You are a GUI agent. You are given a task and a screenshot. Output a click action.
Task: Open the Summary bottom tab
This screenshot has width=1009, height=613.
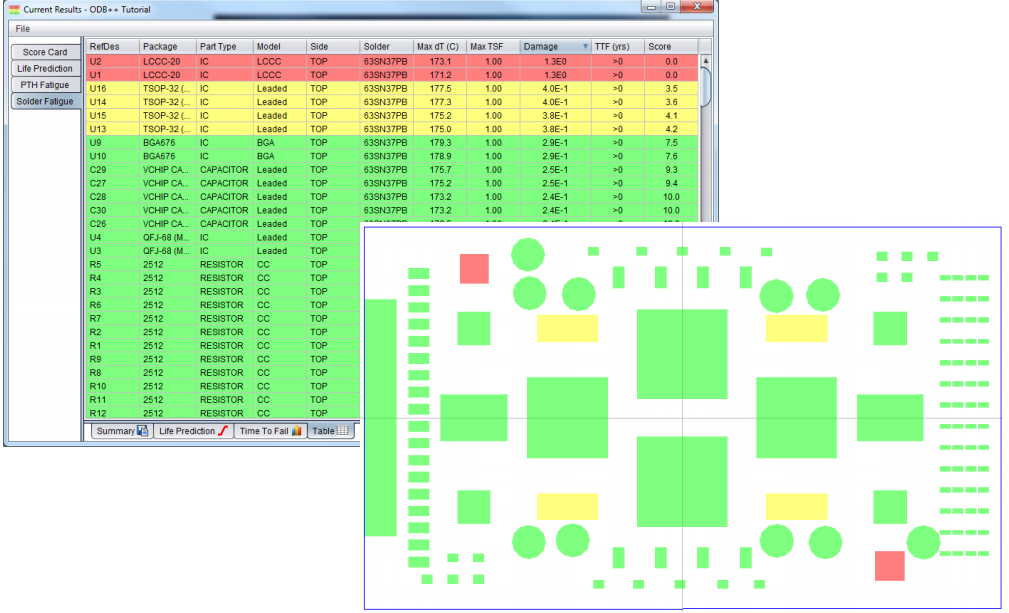click(122, 431)
